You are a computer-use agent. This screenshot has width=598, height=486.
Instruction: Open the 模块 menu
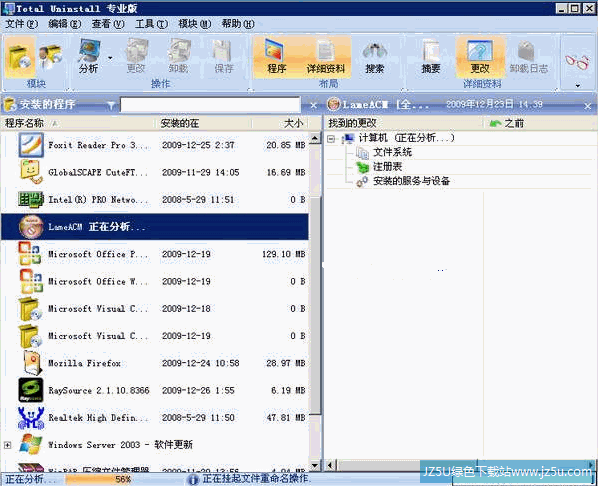[195, 24]
